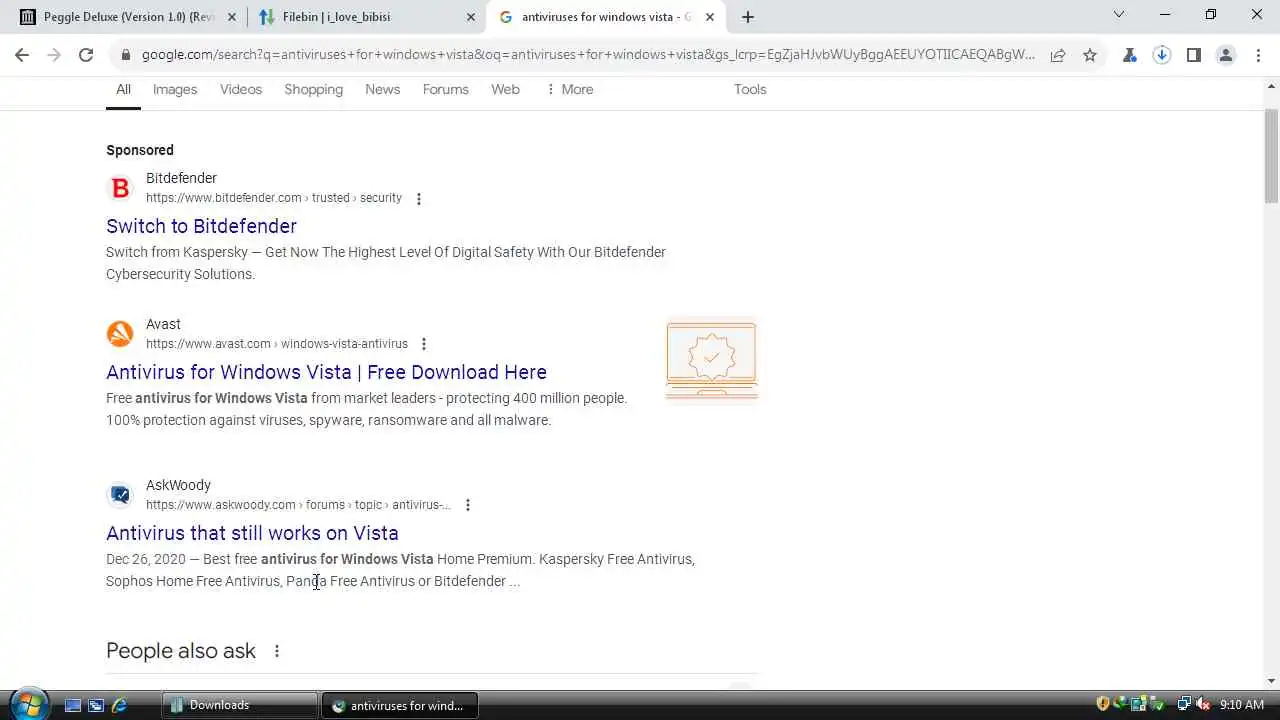Click the forward navigation arrow
The width and height of the screenshot is (1280, 720).
coord(54,55)
